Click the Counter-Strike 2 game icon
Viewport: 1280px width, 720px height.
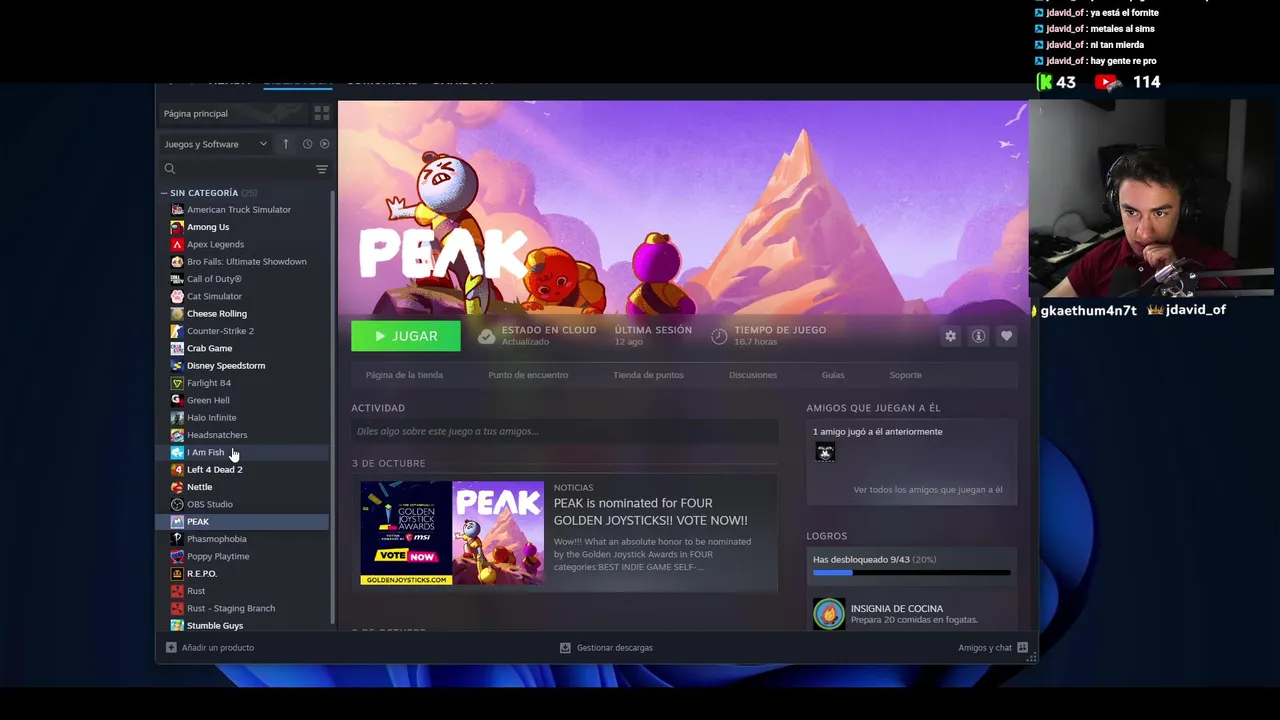177,331
